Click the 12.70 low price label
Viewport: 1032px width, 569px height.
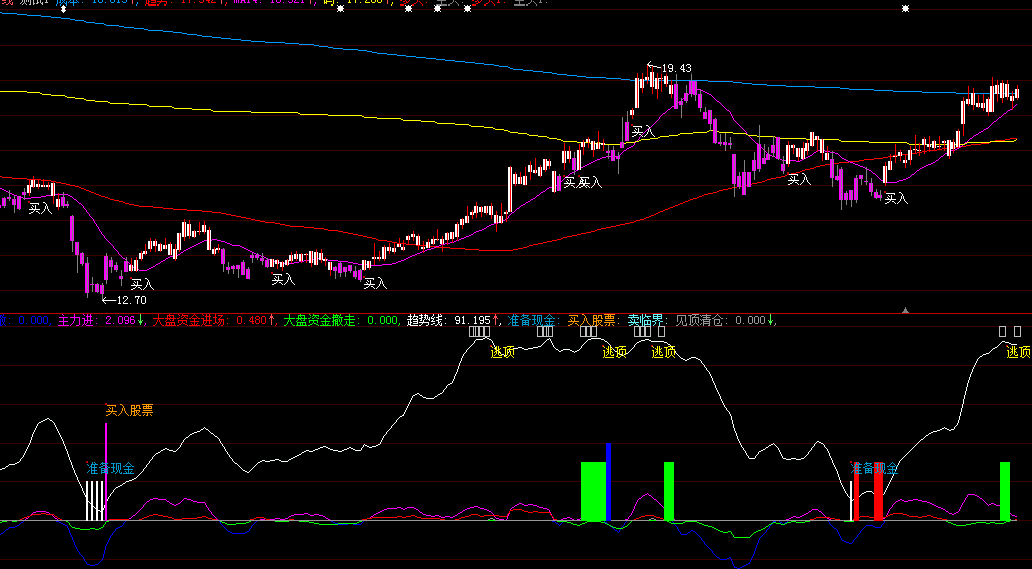click(131, 300)
